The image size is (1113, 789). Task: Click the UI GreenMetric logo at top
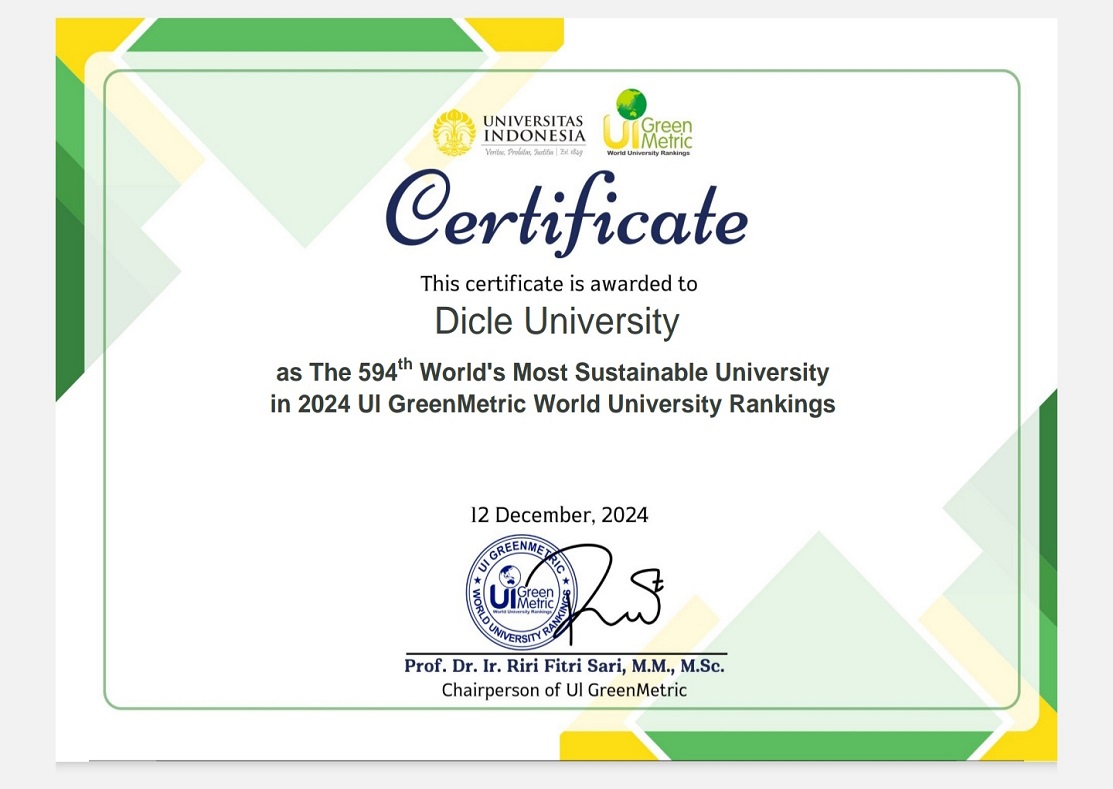pos(647,122)
